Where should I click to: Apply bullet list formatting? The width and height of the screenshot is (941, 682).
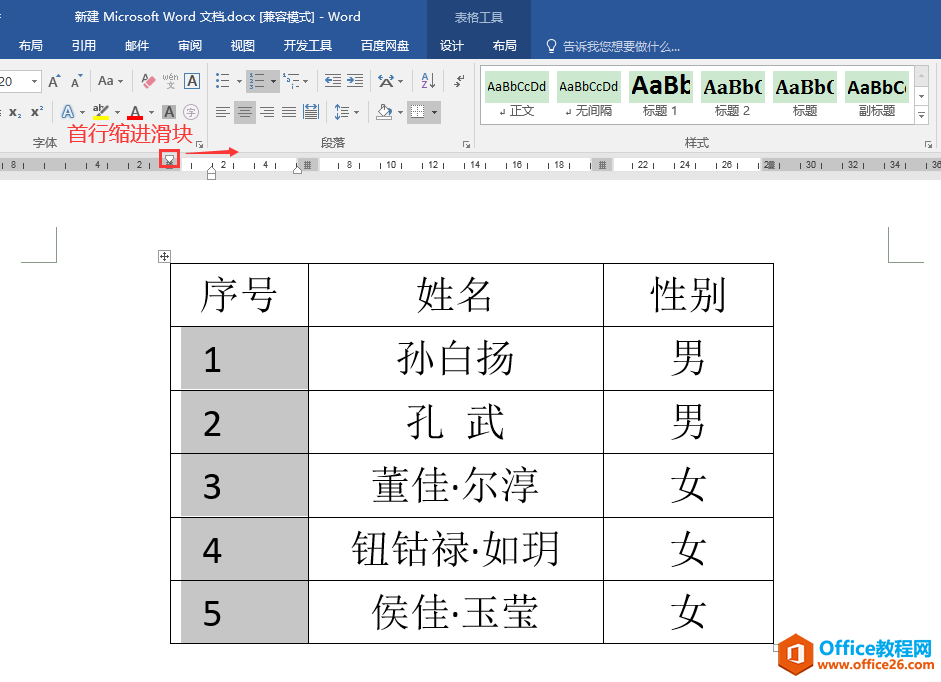tap(223, 81)
